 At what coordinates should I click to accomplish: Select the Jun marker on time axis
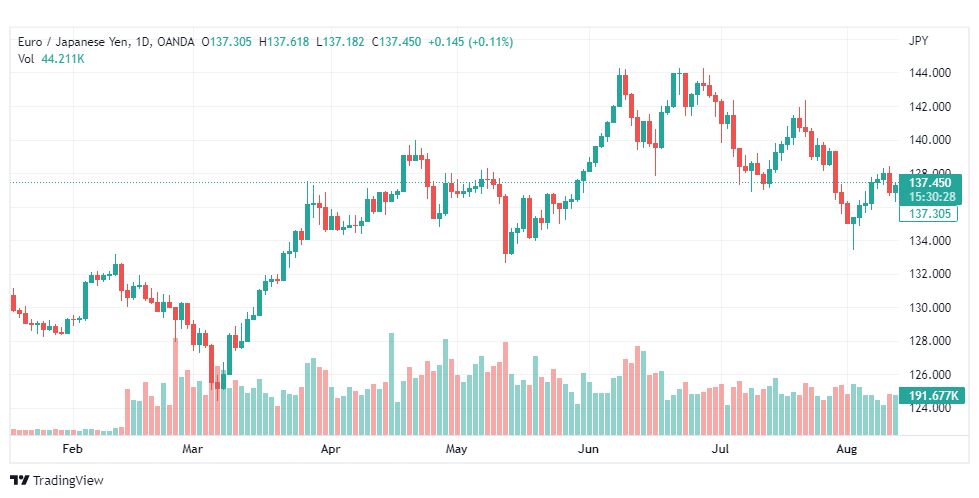click(x=588, y=449)
